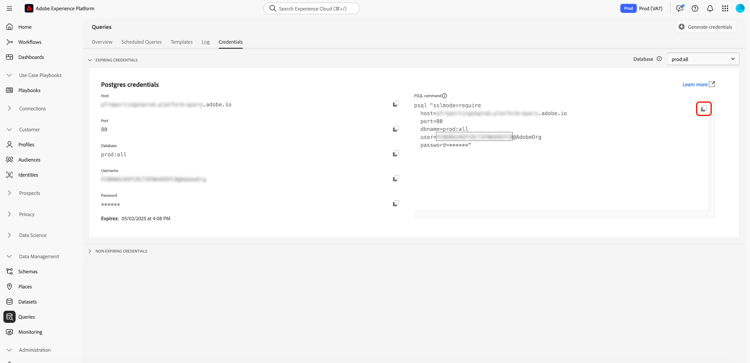Click the Database info icon
This screenshot has height=363, width=750.
(x=659, y=59)
